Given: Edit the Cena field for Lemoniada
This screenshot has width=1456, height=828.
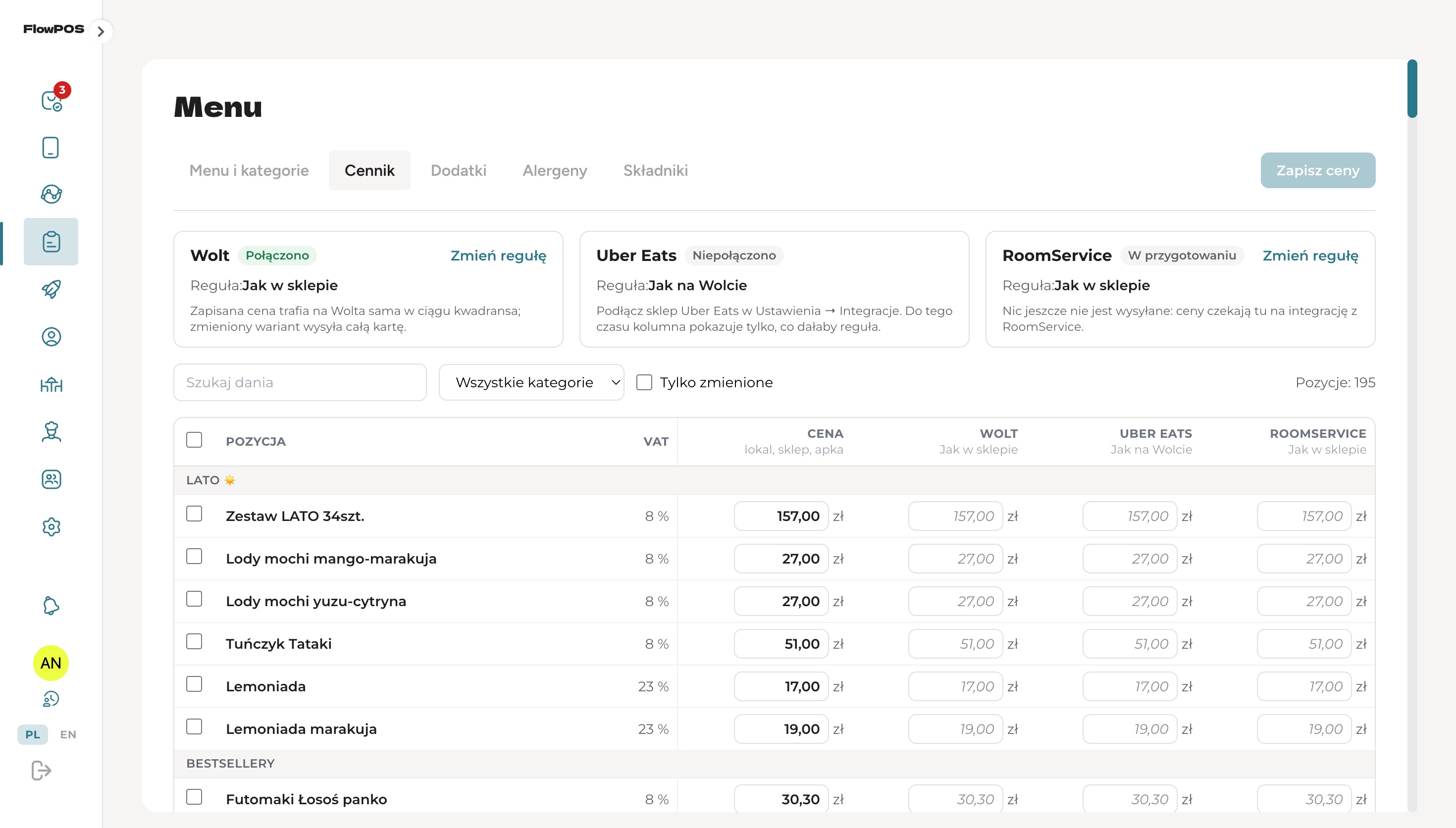Looking at the screenshot, I should (x=780, y=686).
